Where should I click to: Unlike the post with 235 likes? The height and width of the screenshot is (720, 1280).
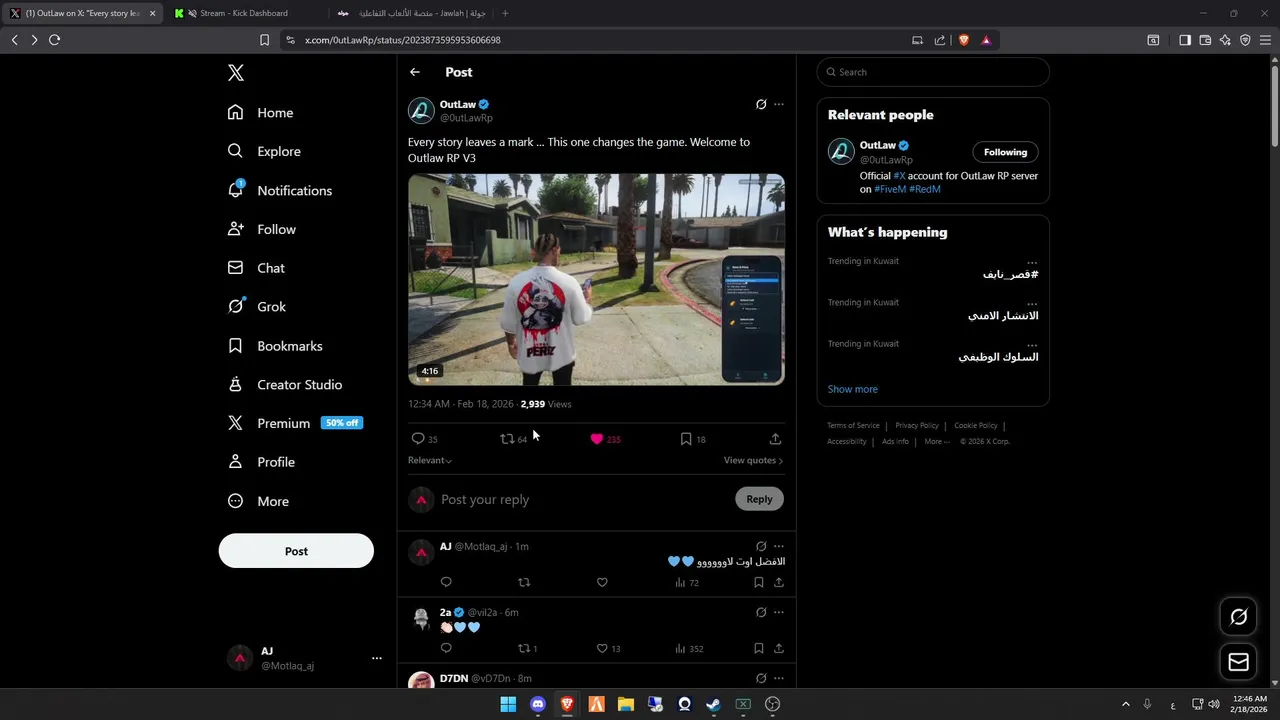[x=605, y=439]
